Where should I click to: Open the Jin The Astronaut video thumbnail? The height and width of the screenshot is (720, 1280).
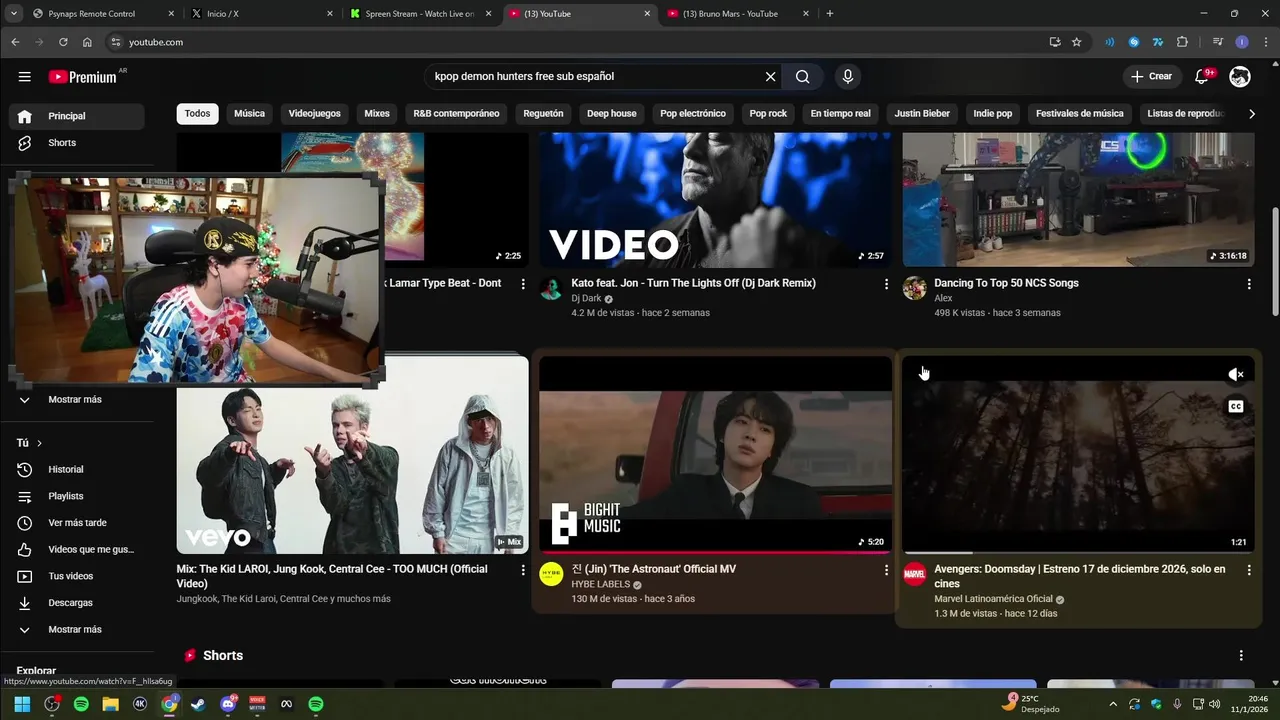tap(715, 455)
